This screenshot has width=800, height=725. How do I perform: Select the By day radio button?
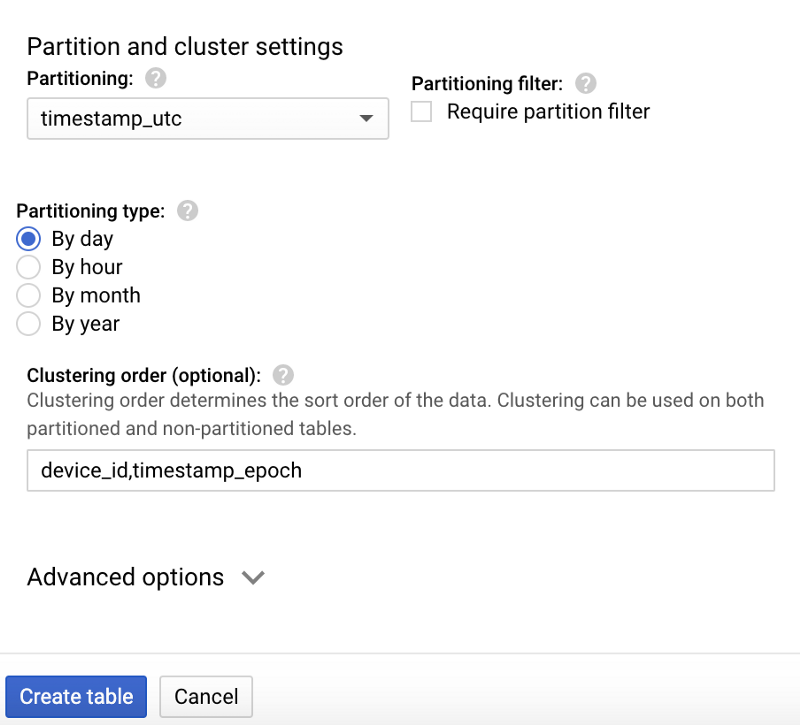[30, 239]
